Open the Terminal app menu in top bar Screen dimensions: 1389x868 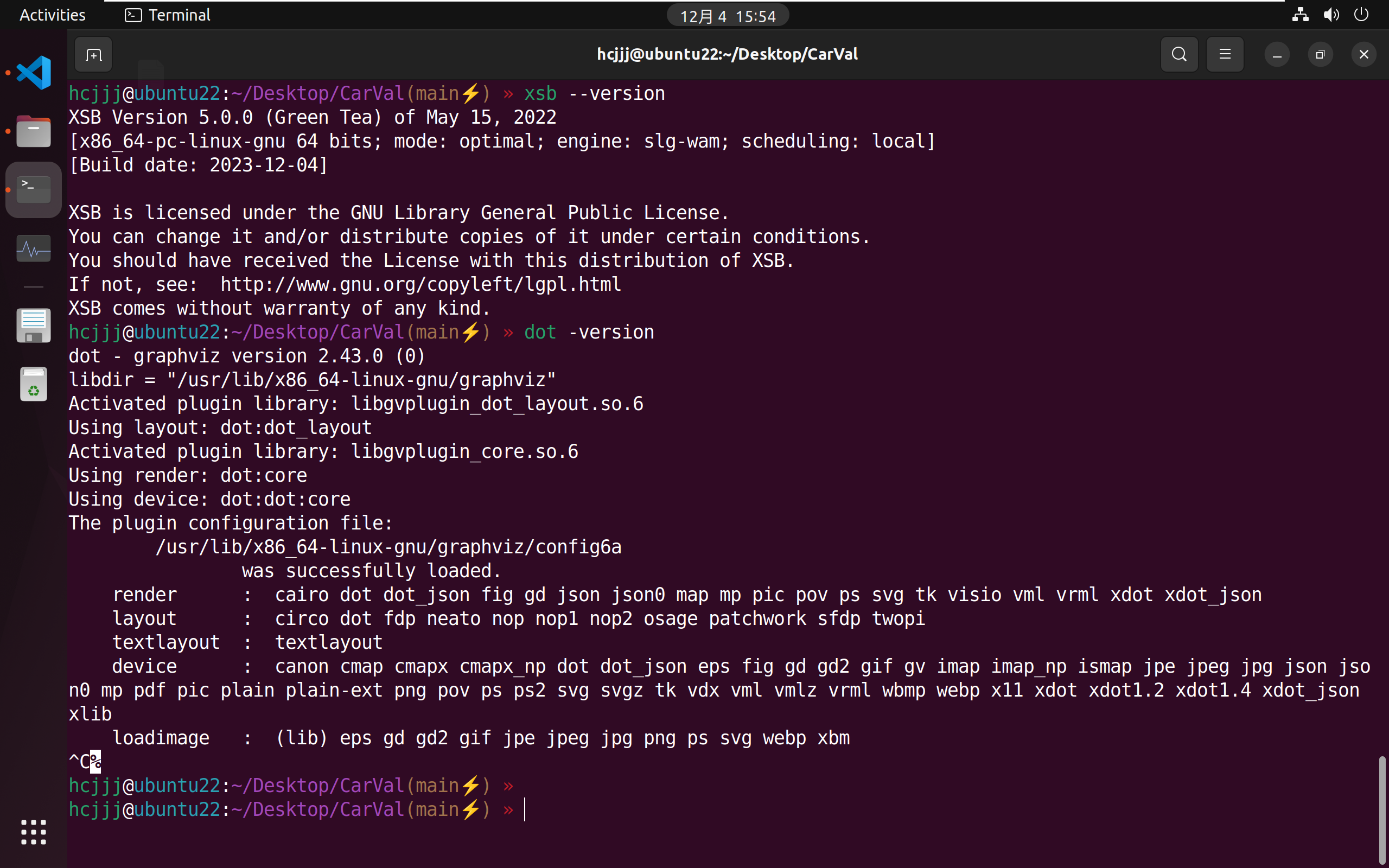coord(168,15)
